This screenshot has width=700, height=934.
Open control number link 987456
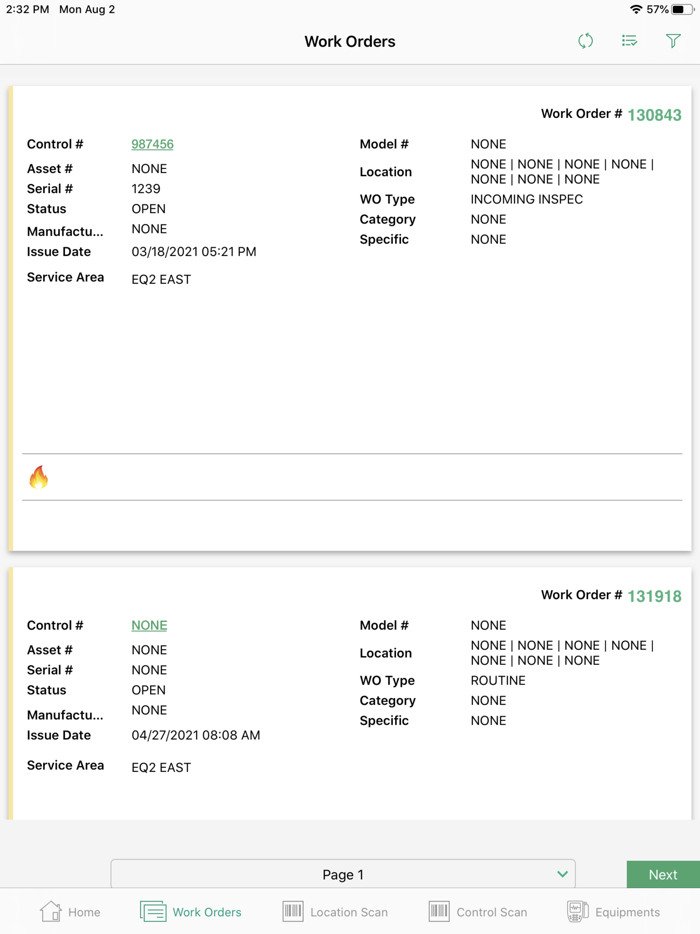click(x=151, y=143)
